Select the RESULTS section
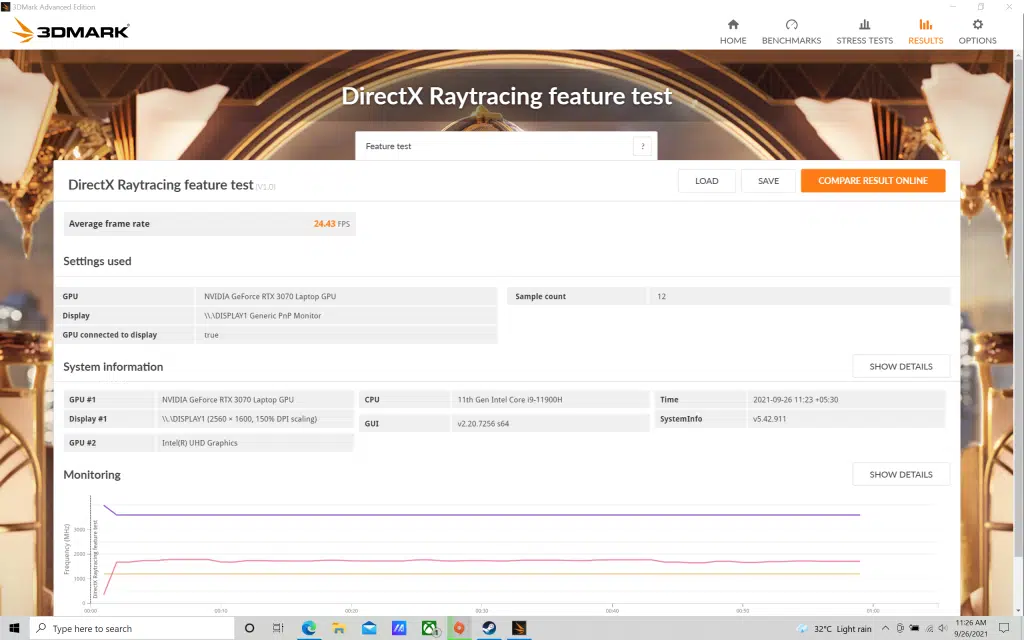 [x=925, y=31]
